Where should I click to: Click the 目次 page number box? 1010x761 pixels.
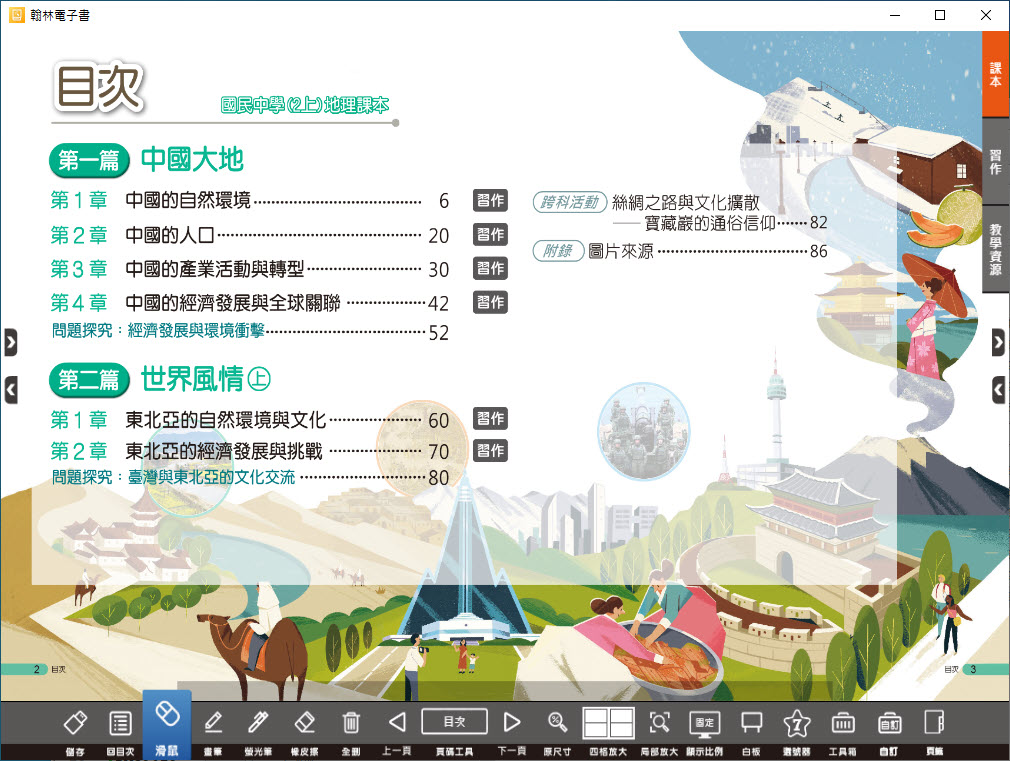(454, 721)
